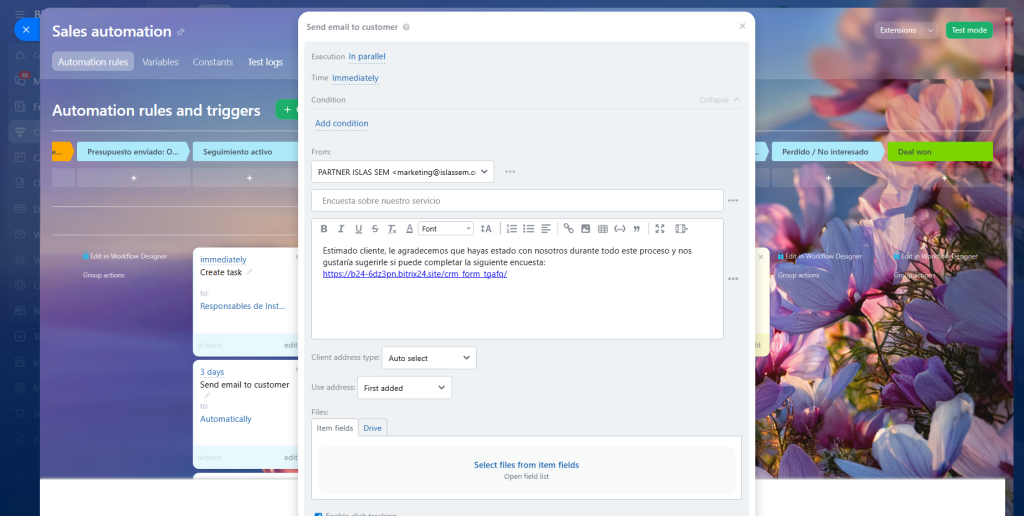Click the Test mode button
The image size is (1024, 516).
[969, 30]
